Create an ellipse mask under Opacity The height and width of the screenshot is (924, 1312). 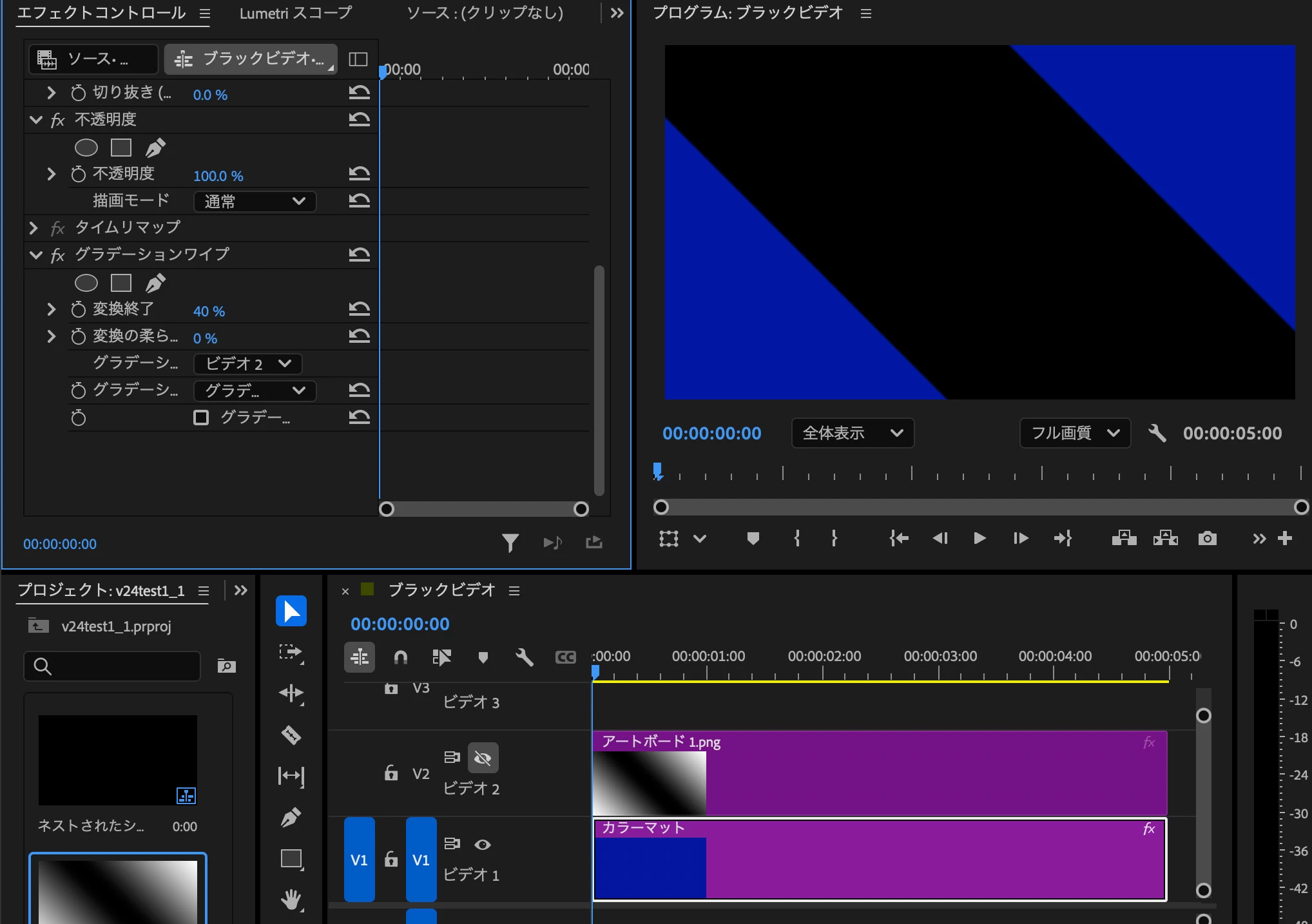point(86,148)
